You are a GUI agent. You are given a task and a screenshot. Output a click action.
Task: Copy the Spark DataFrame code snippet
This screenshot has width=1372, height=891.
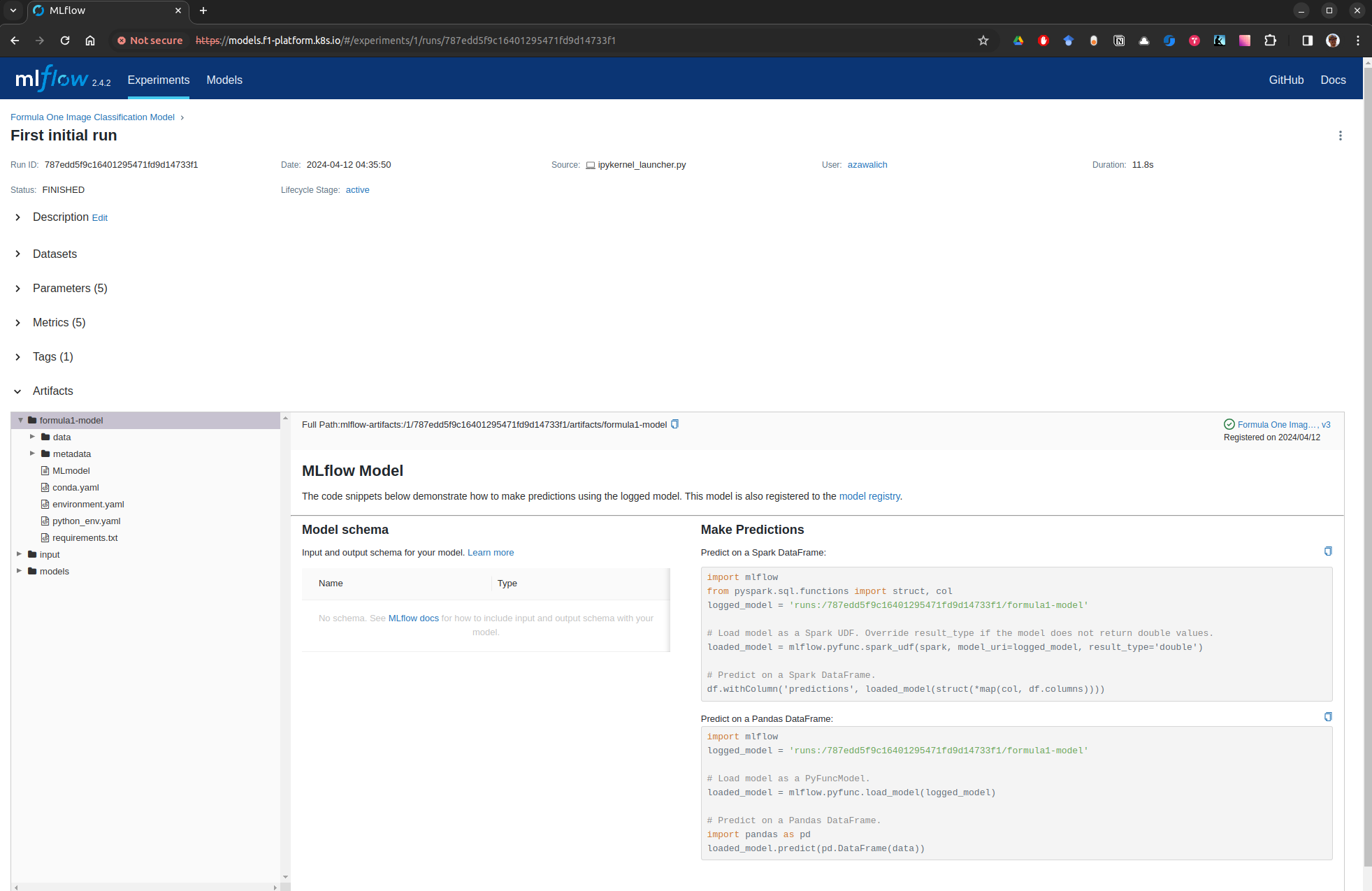[x=1327, y=551]
